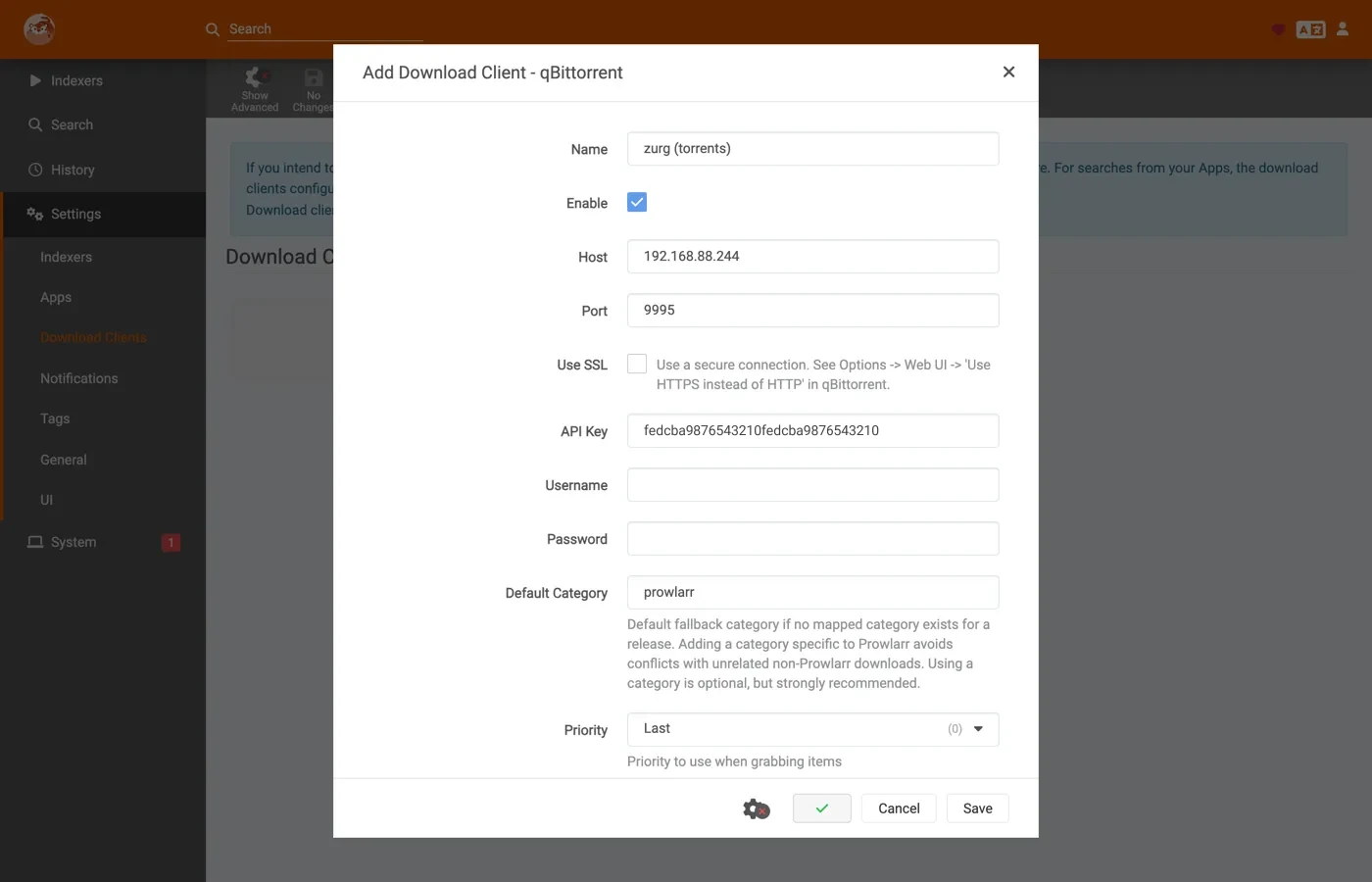Click the Password input field
This screenshot has width=1372, height=882.
813,539
